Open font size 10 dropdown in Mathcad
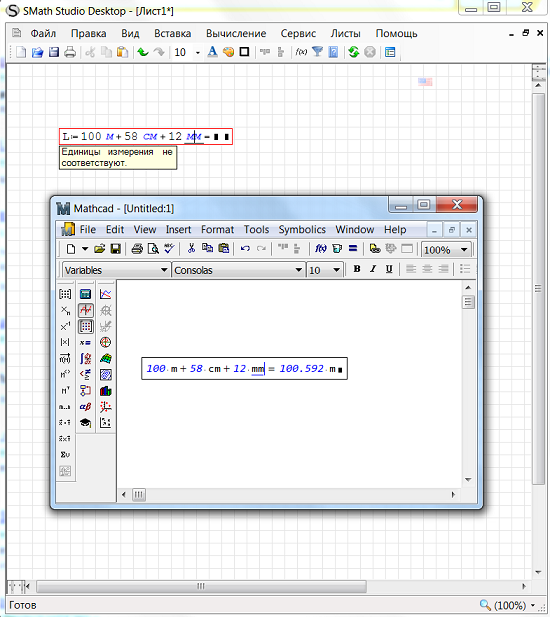This screenshot has width=550, height=617. (x=336, y=270)
